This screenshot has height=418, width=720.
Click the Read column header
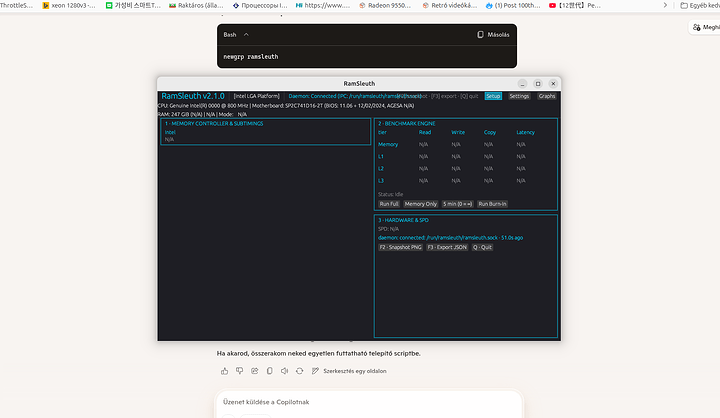pos(425,132)
